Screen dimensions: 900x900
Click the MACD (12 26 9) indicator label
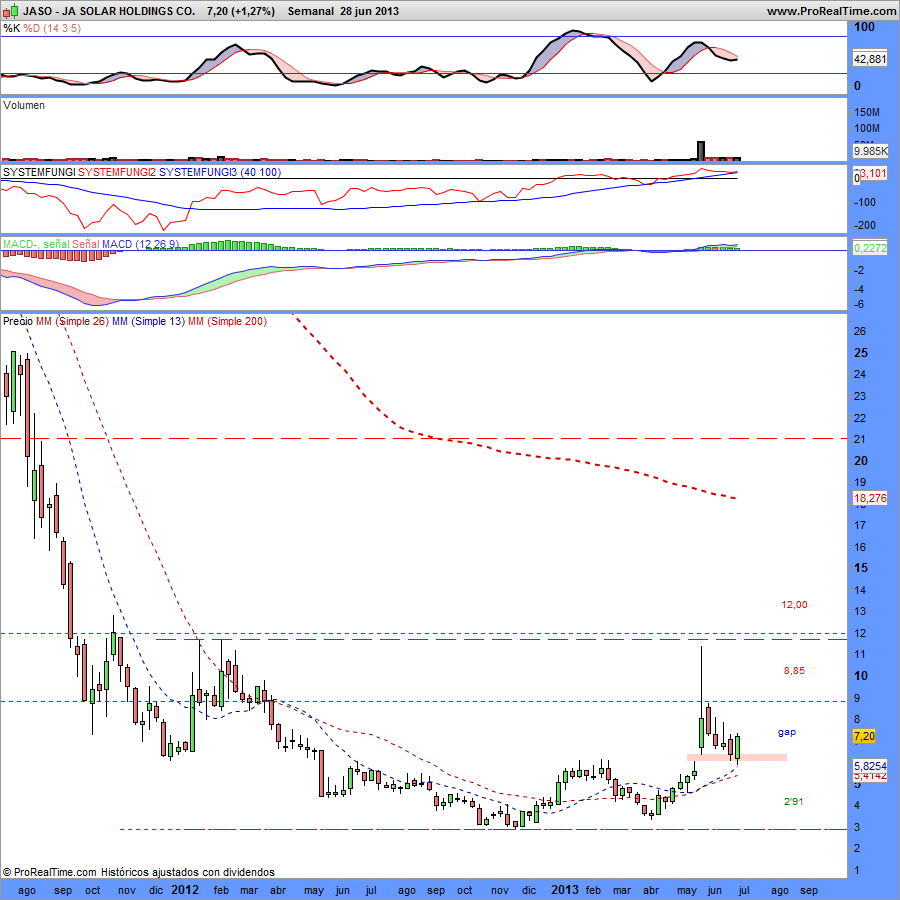141,244
